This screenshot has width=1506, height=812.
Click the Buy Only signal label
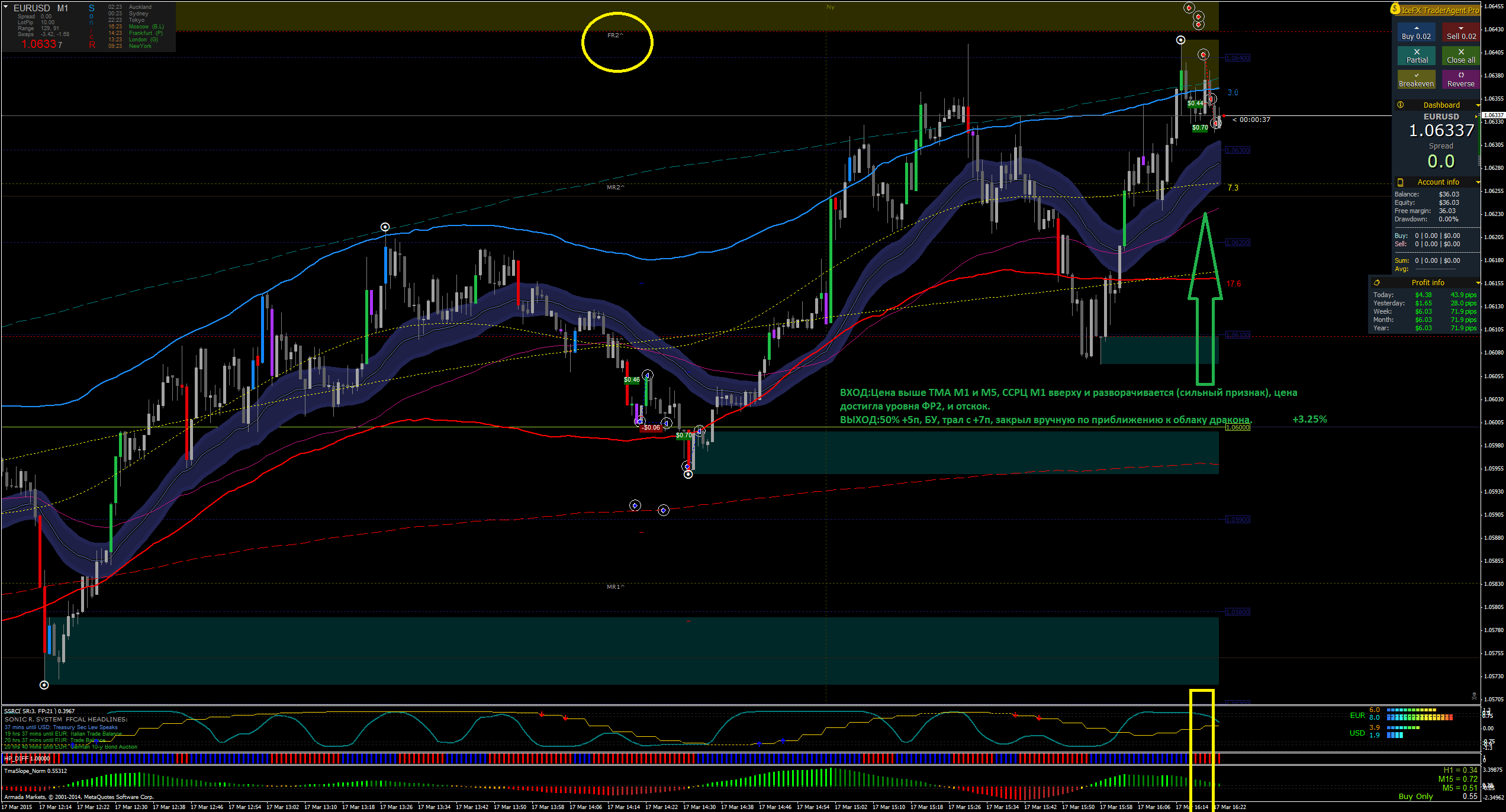pos(1416,797)
